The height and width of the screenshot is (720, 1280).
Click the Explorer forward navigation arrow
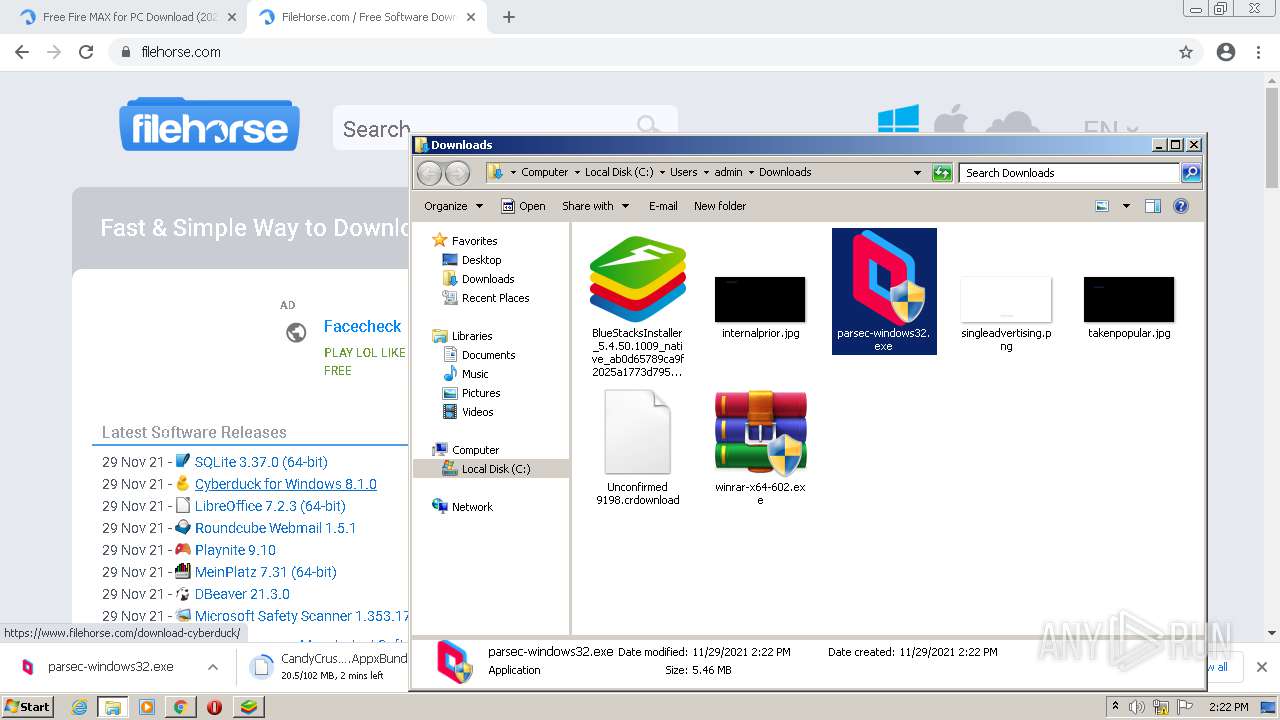click(x=457, y=173)
